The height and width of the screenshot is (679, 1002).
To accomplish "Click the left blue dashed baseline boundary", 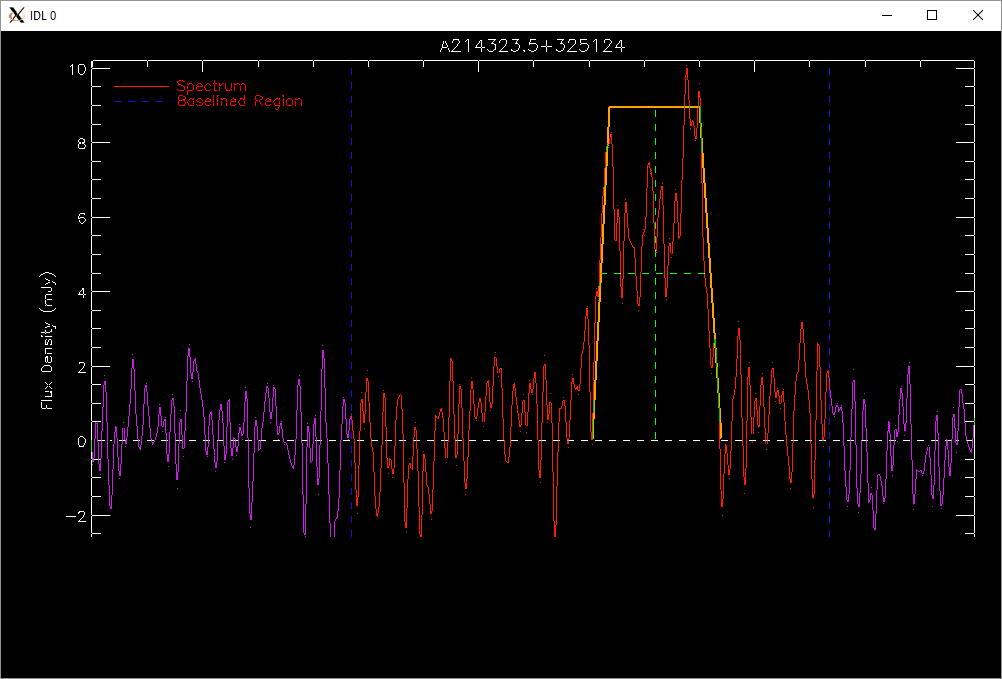I will (351, 298).
